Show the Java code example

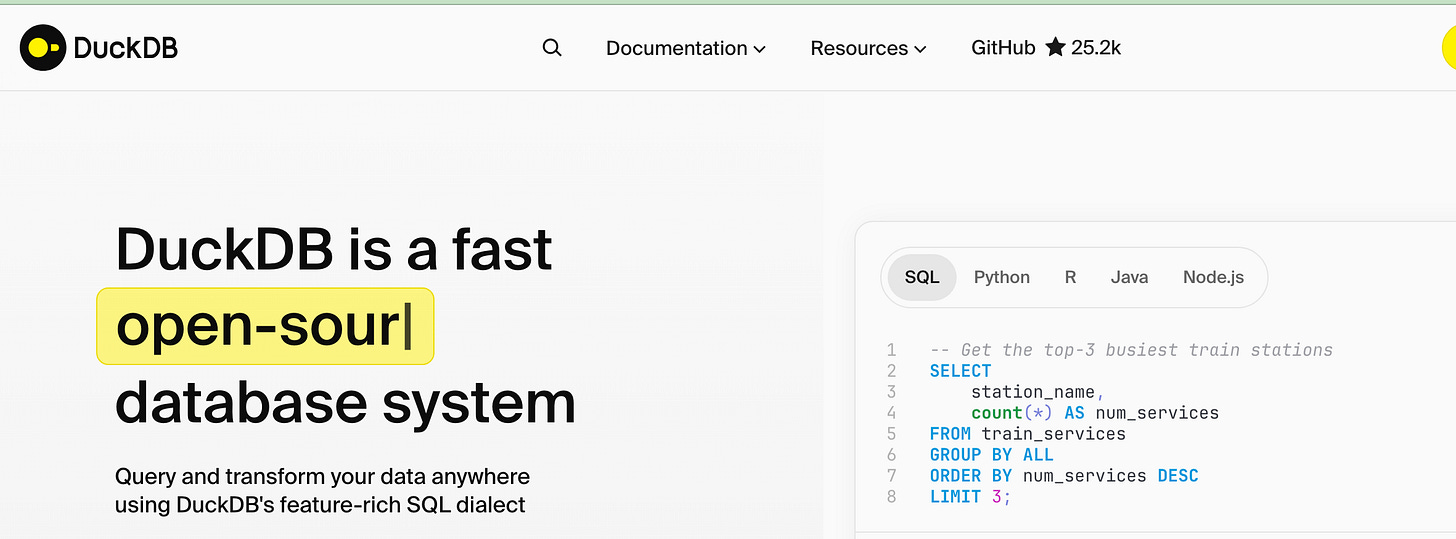pyautogui.click(x=1129, y=277)
